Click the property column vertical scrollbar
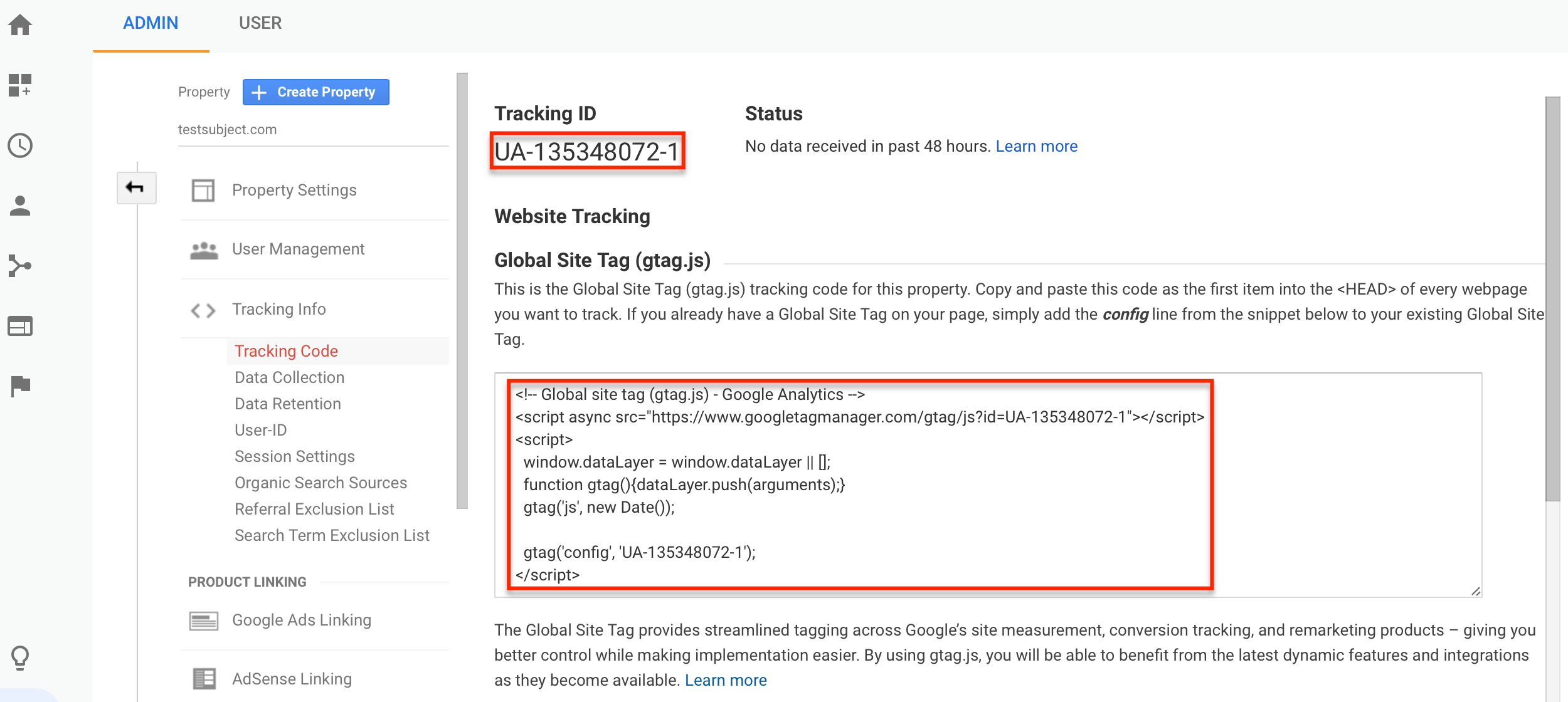1568x702 pixels. [x=462, y=291]
